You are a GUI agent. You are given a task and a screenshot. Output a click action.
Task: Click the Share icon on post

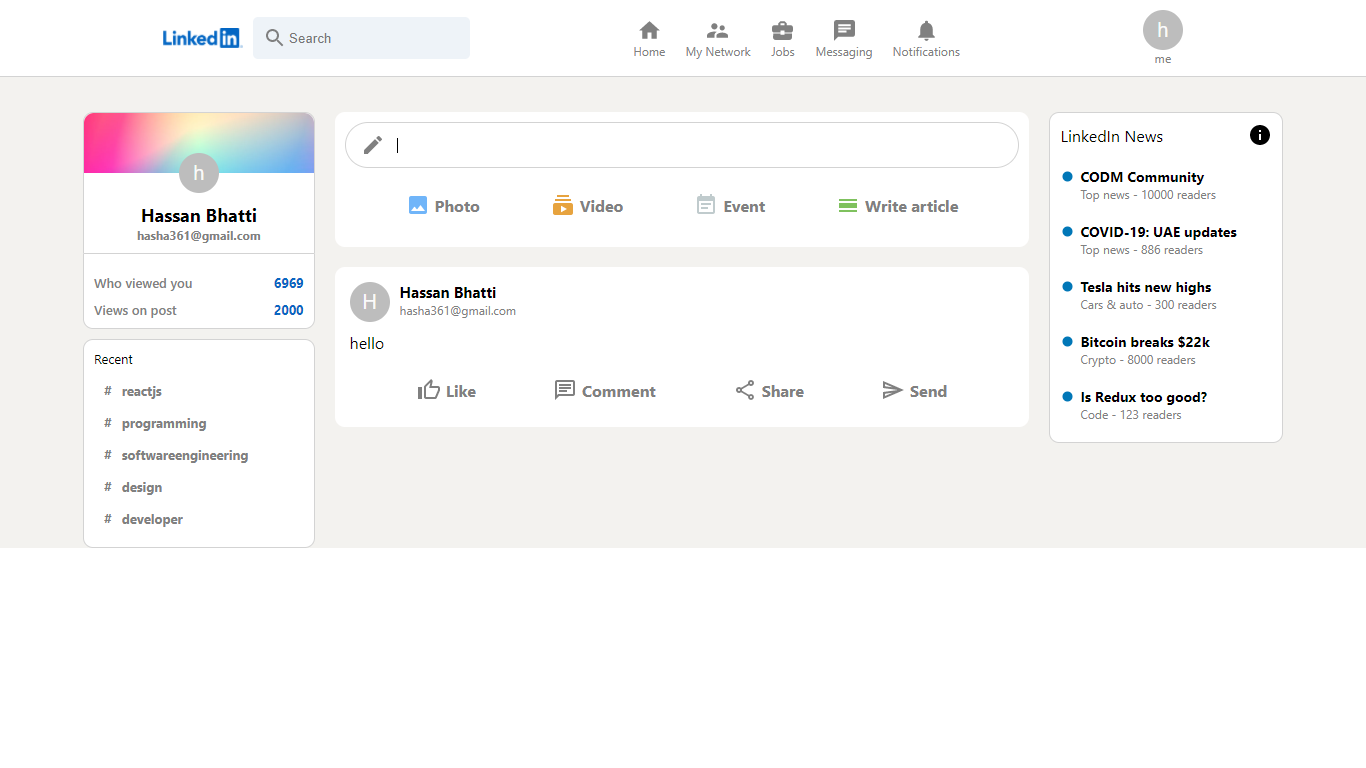[x=745, y=390]
